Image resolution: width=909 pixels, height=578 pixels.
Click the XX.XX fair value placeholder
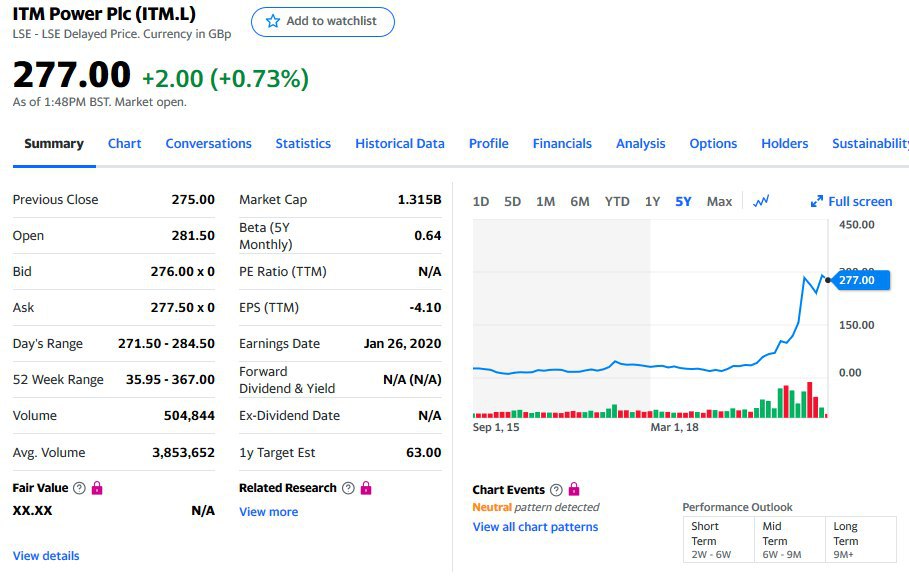[32, 511]
